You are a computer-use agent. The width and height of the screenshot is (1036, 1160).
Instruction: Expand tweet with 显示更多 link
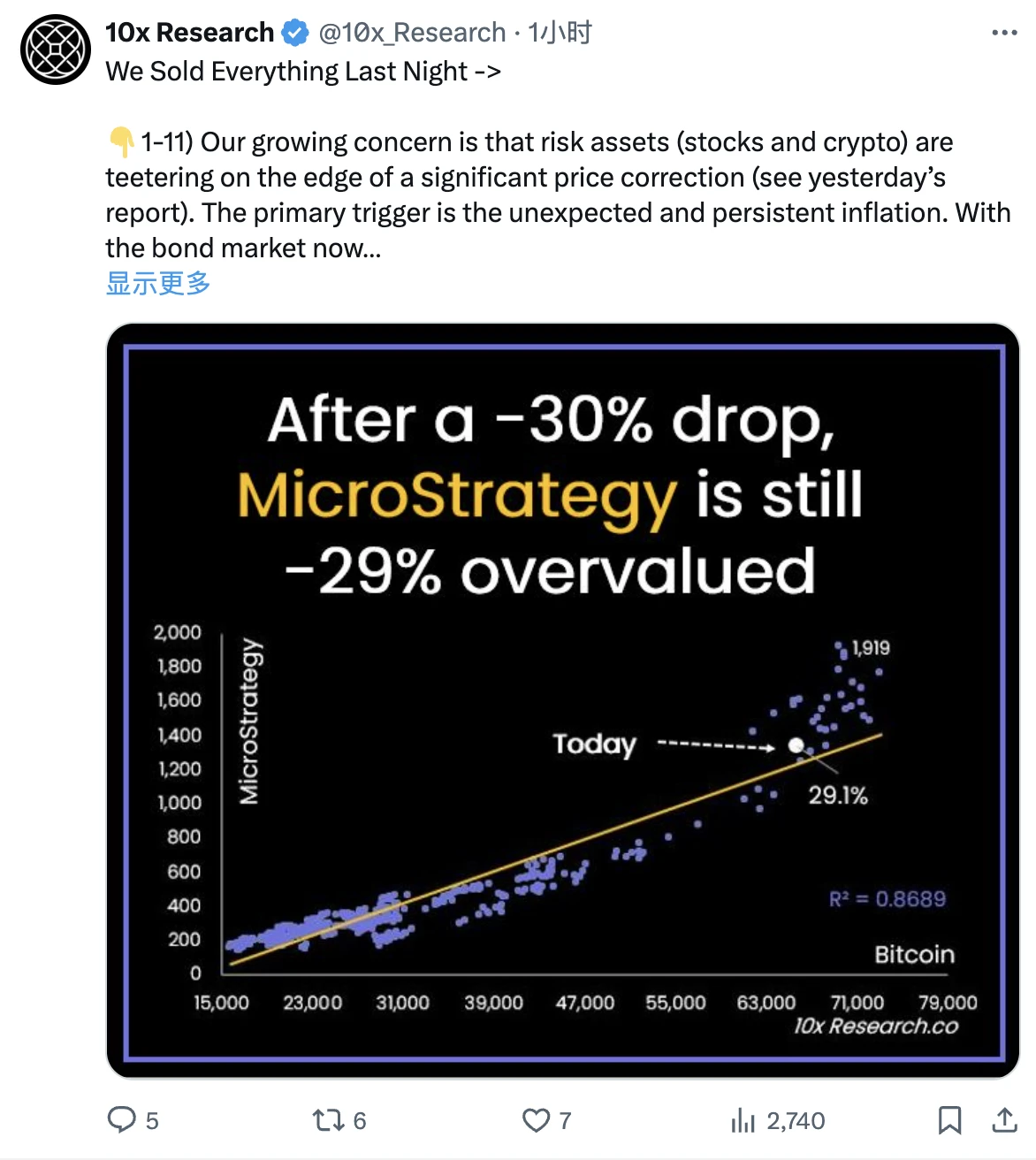click(158, 283)
